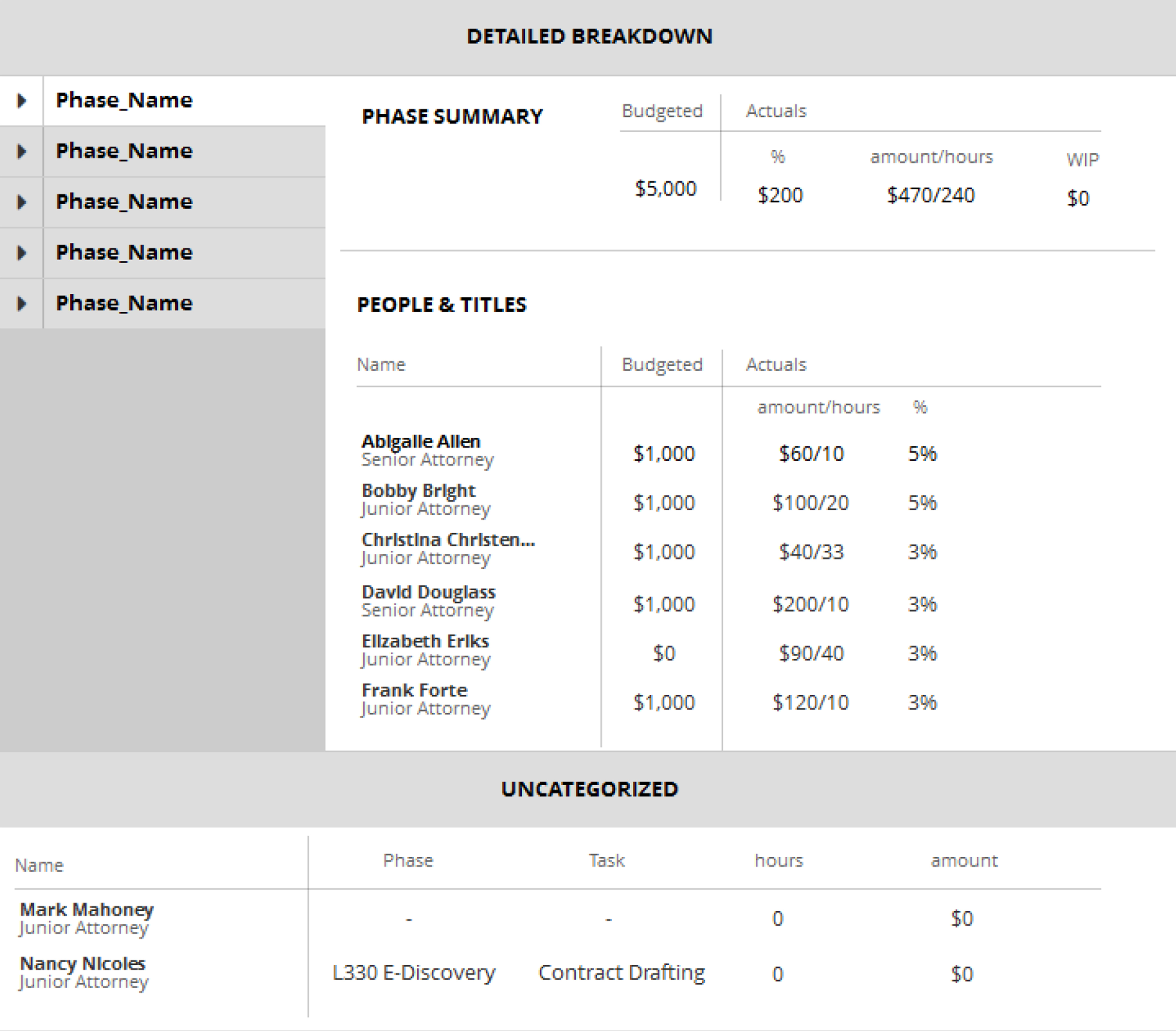The image size is (1176, 1031).
Task: Click the Contract Drafting task cell
Action: pos(621,973)
